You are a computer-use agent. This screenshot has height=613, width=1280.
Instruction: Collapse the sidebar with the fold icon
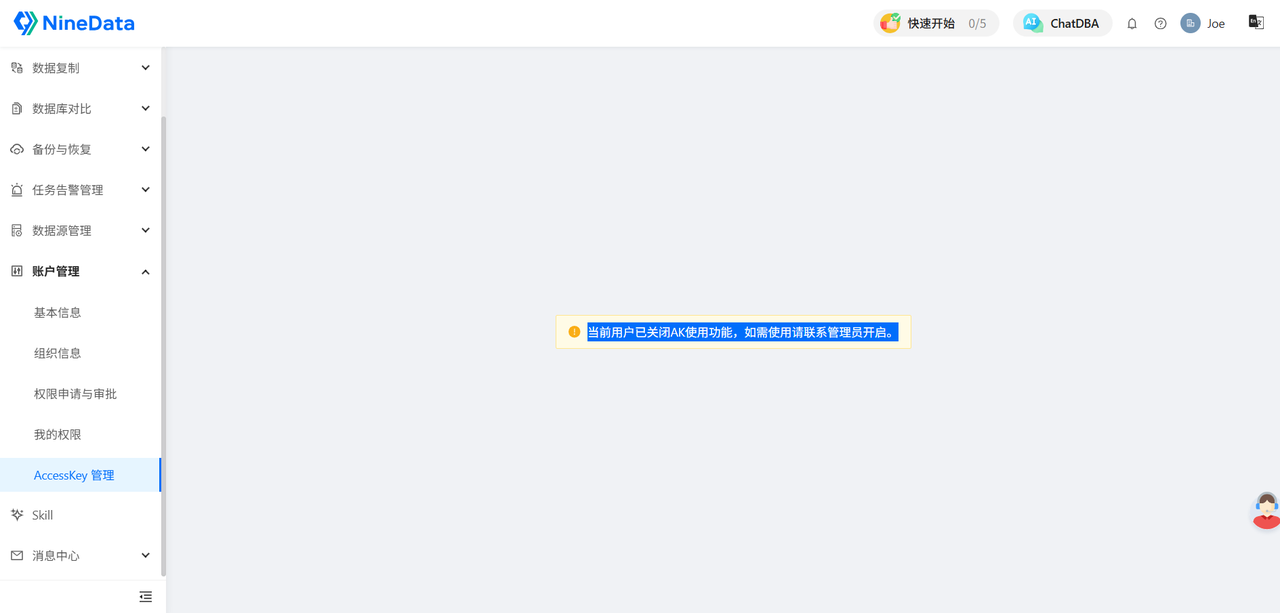[146, 597]
